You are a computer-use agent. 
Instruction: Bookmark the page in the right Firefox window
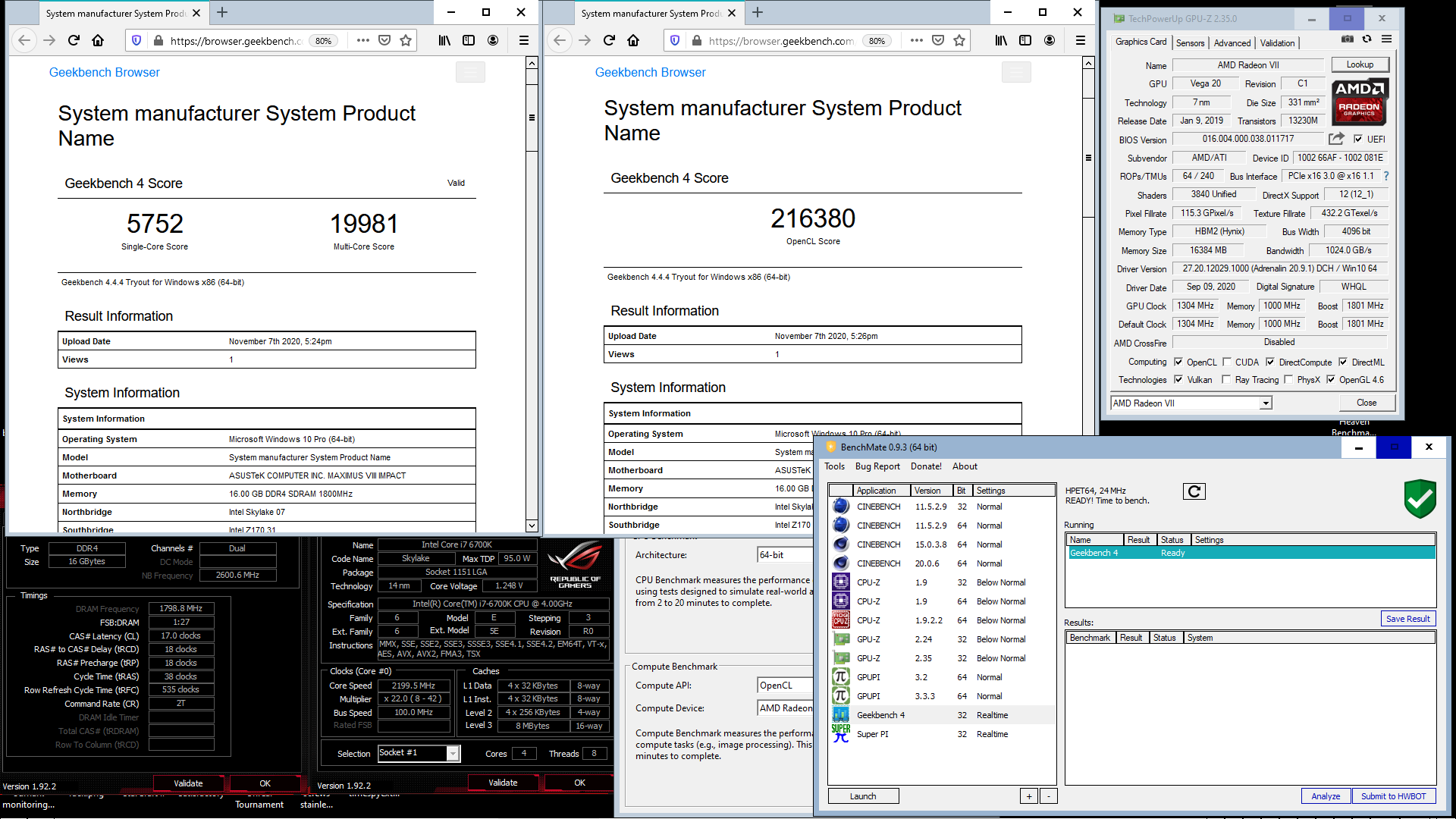click(959, 41)
